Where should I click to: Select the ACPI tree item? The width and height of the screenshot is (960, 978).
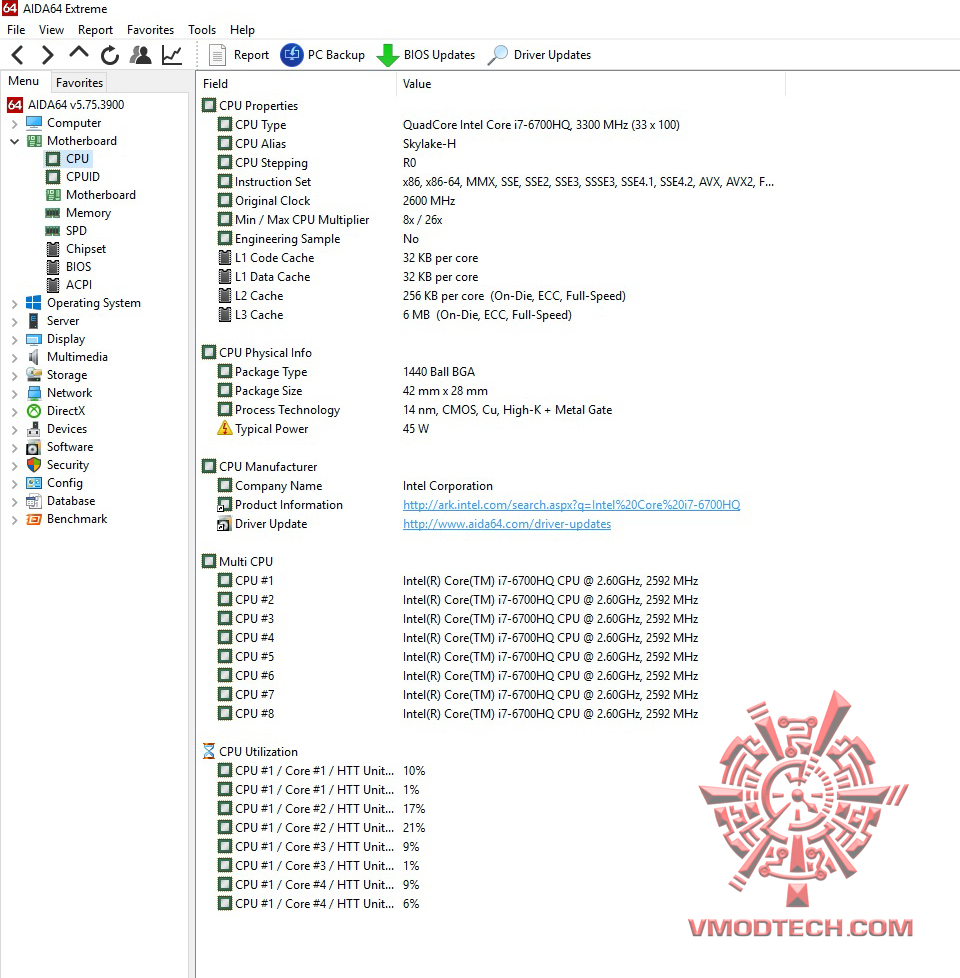pyautogui.click(x=79, y=284)
